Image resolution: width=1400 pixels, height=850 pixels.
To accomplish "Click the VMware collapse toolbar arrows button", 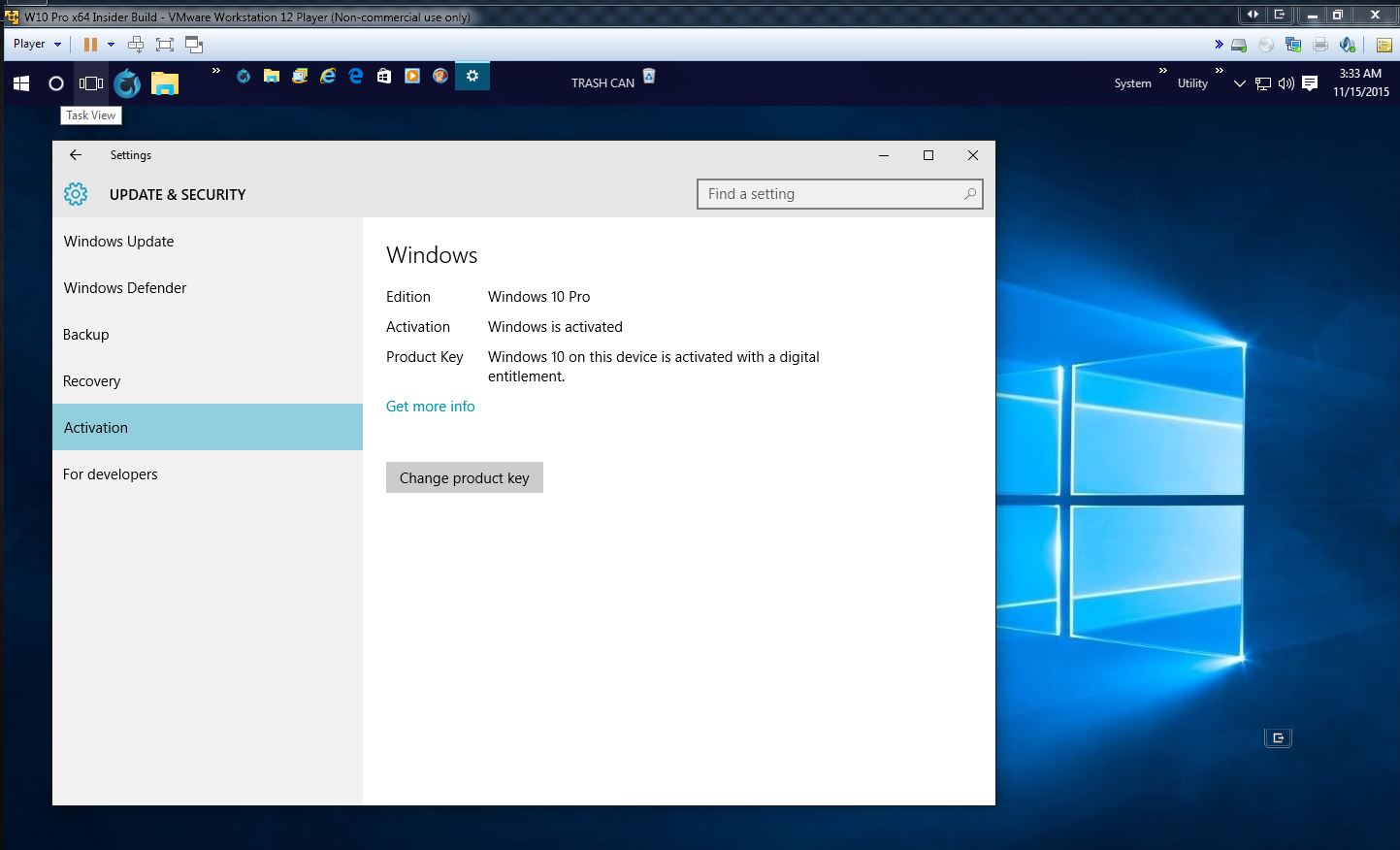I will tap(1253, 15).
